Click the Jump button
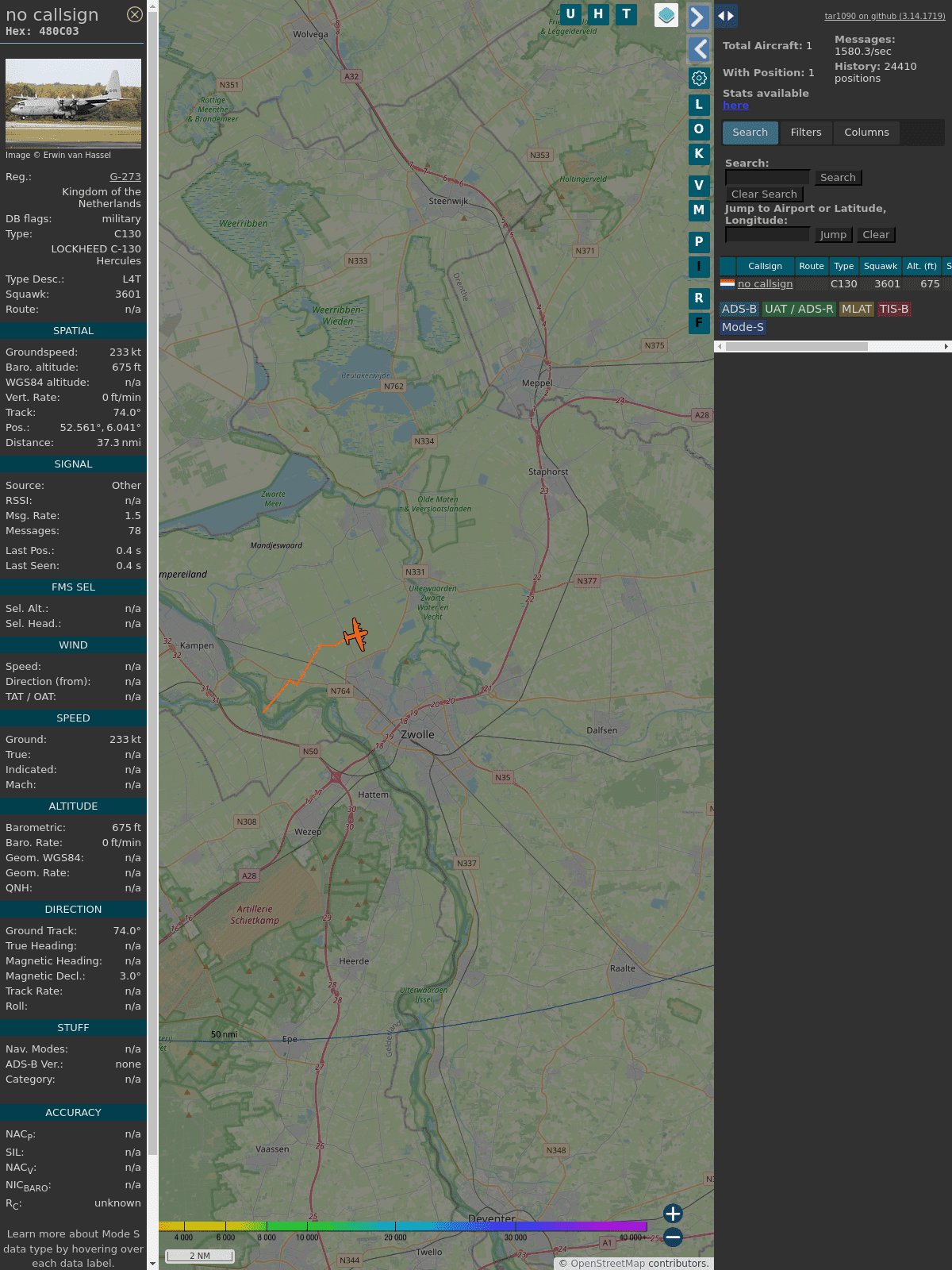 point(833,235)
